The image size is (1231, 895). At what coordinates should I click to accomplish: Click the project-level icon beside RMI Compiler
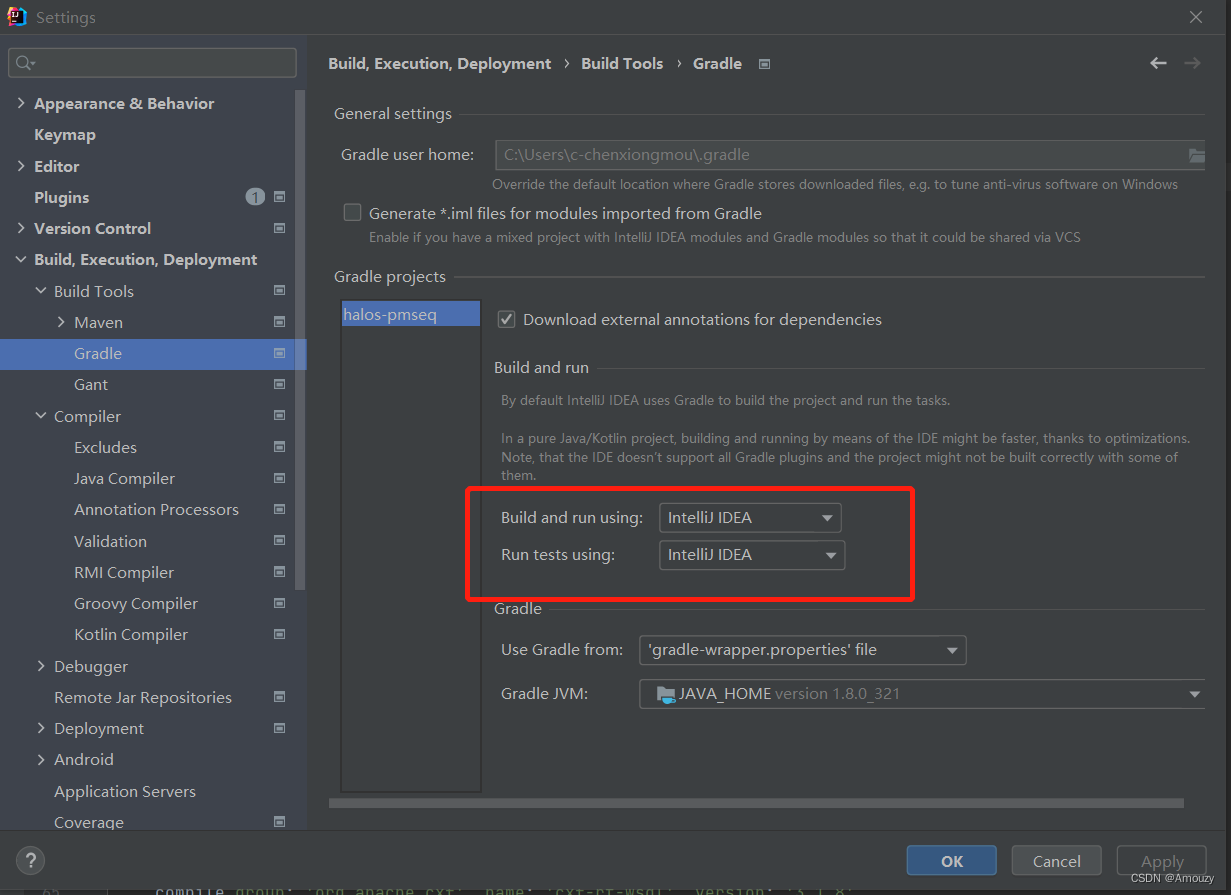(280, 572)
